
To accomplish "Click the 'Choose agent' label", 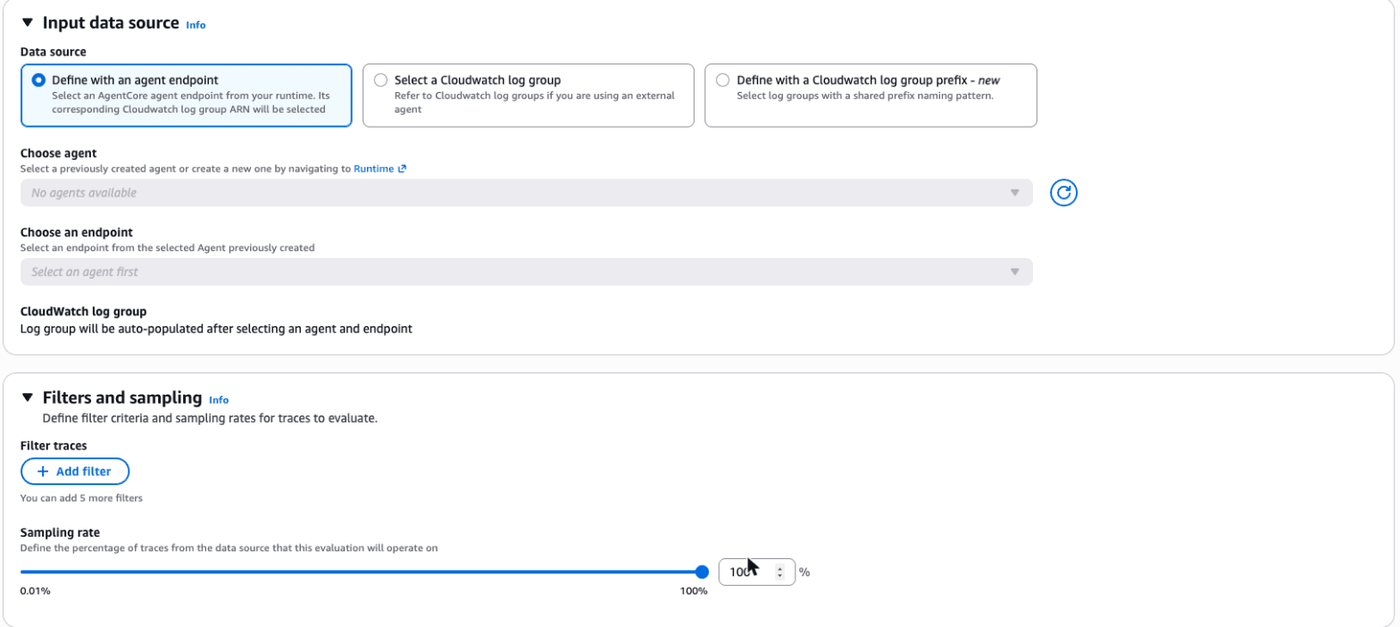I will (58, 153).
